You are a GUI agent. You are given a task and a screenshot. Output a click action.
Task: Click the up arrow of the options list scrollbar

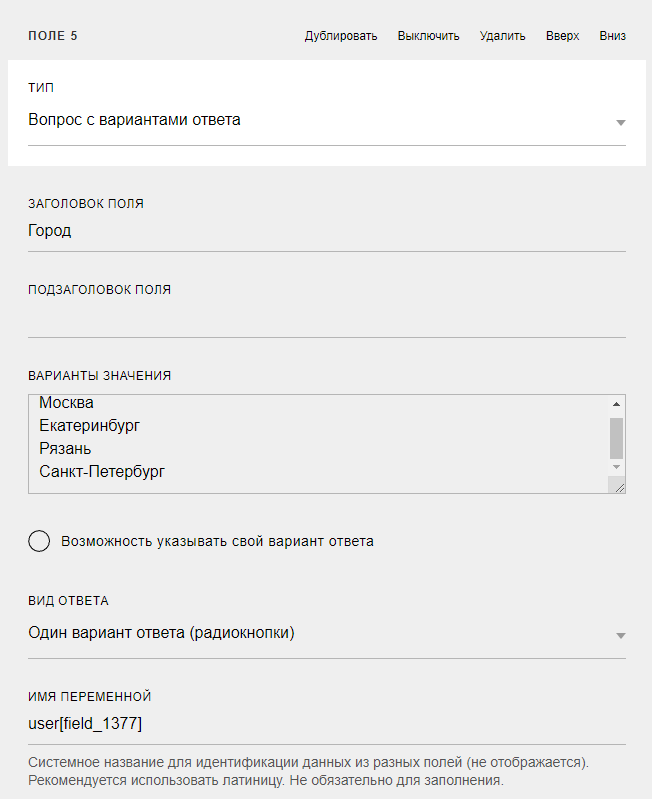point(616,404)
